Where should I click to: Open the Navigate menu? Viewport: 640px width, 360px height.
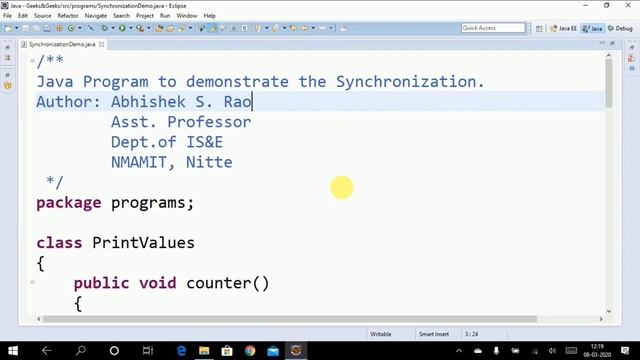coord(96,16)
